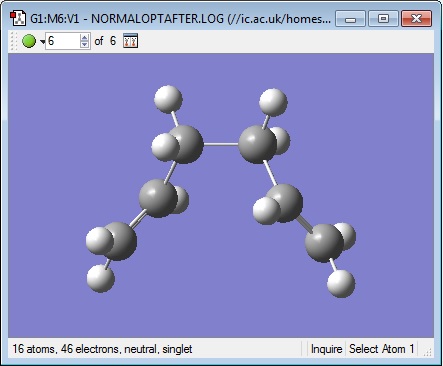Click the green animation play button

point(29,41)
